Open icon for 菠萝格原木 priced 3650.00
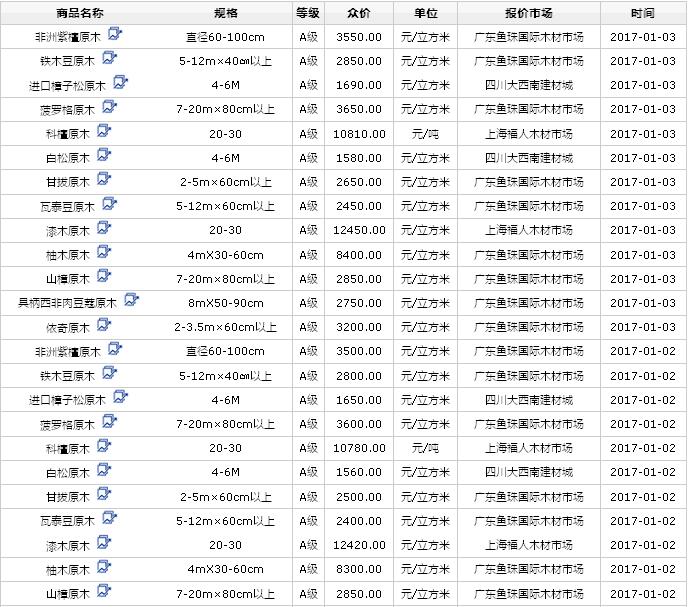This screenshot has width=689, height=607. tap(110, 107)
